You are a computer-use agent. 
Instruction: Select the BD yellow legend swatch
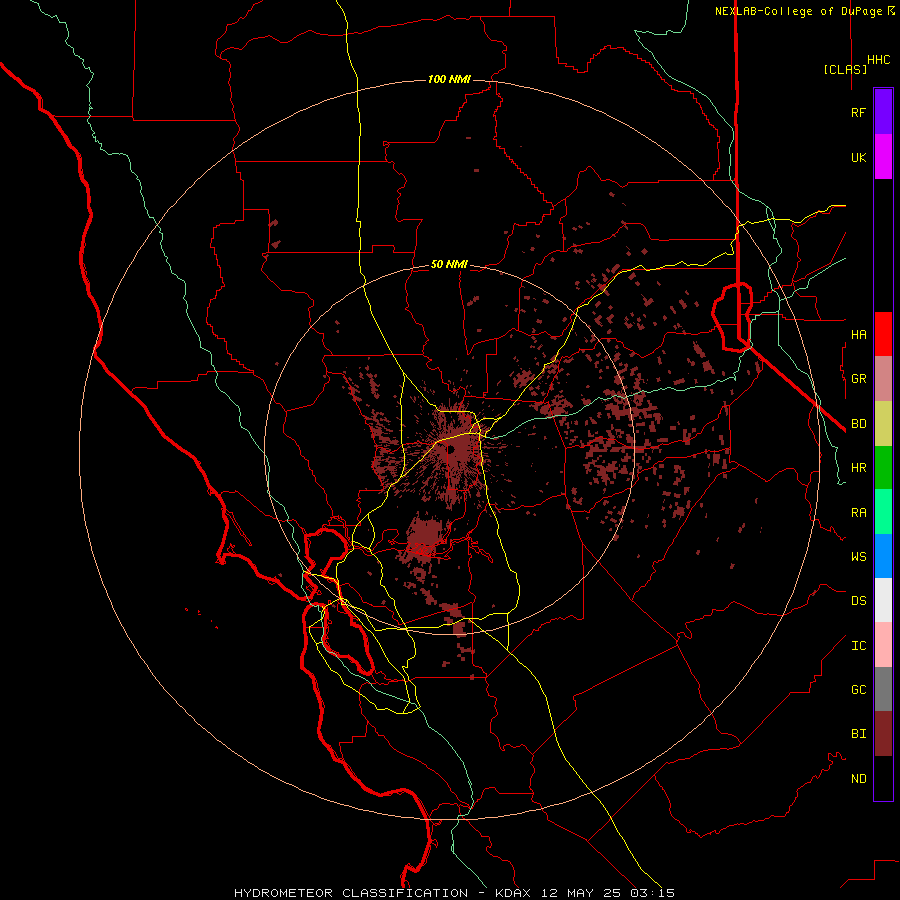[883, 424]
